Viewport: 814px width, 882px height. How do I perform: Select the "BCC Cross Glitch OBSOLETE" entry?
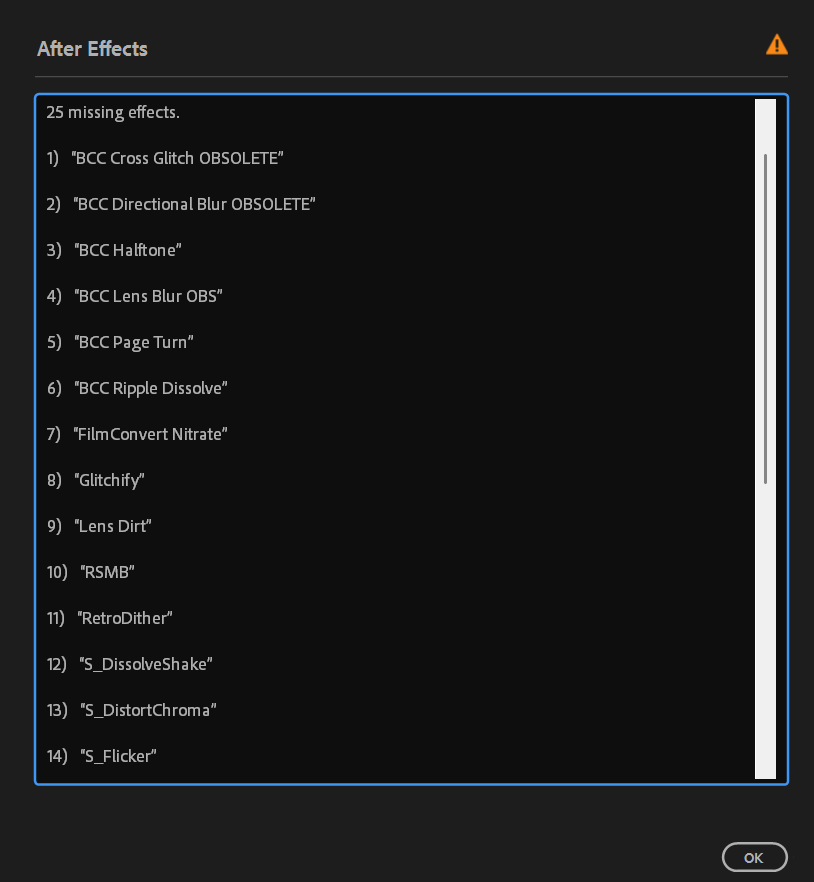pyautogui.click(x=178, y=158)
